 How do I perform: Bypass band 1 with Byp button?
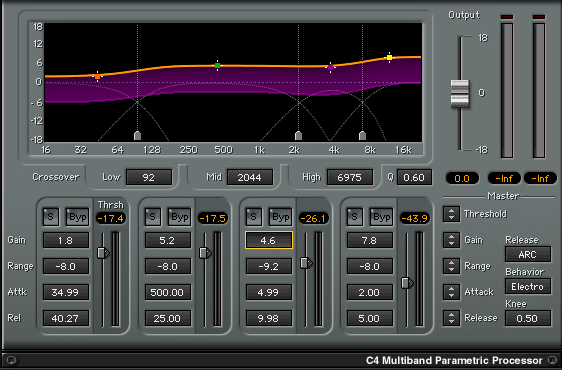pyautogui.click(x=77, y=217)
